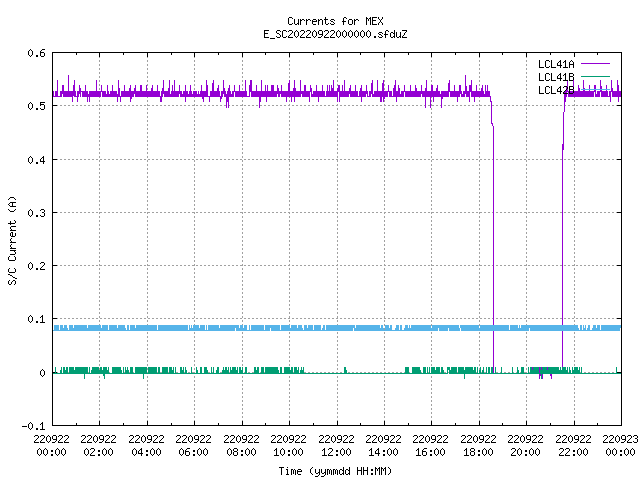Click the LCL41B legend label

pyautogui.click(x=556, y=77)
